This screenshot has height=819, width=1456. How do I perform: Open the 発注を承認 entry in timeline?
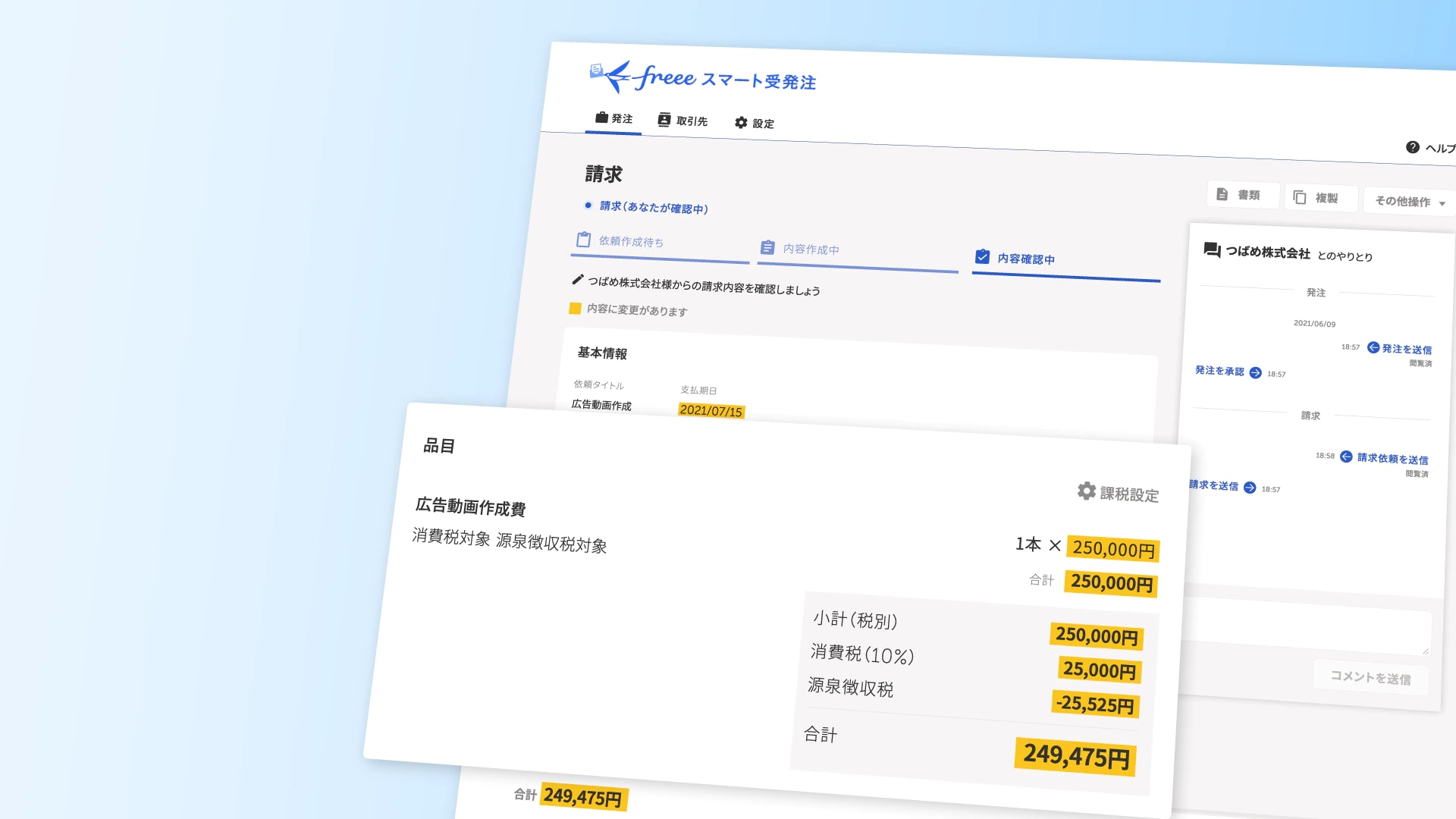point(1219,372)
